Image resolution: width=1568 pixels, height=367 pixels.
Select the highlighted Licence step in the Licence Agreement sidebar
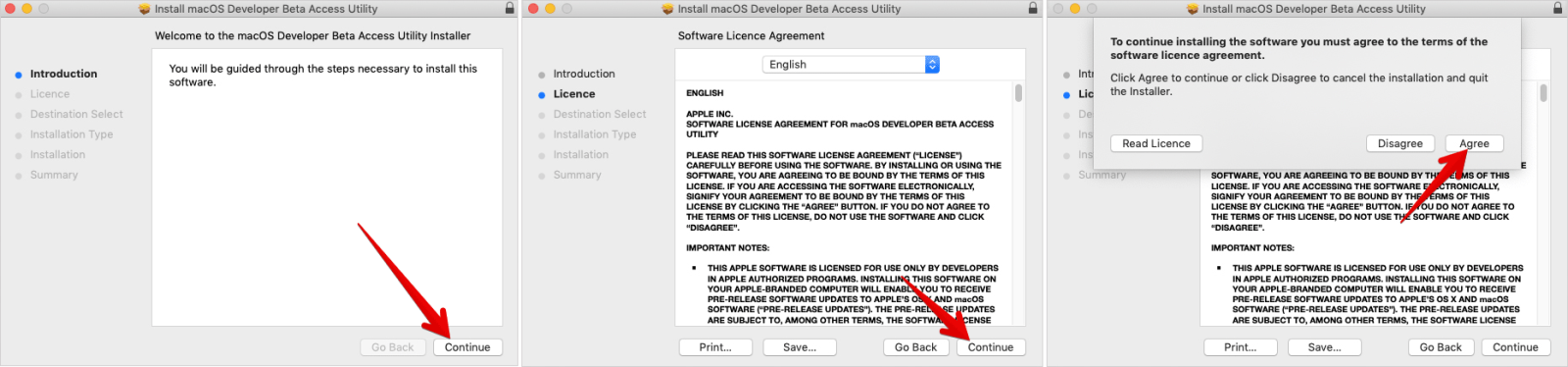pyautogui.click(x=574, y=94)
